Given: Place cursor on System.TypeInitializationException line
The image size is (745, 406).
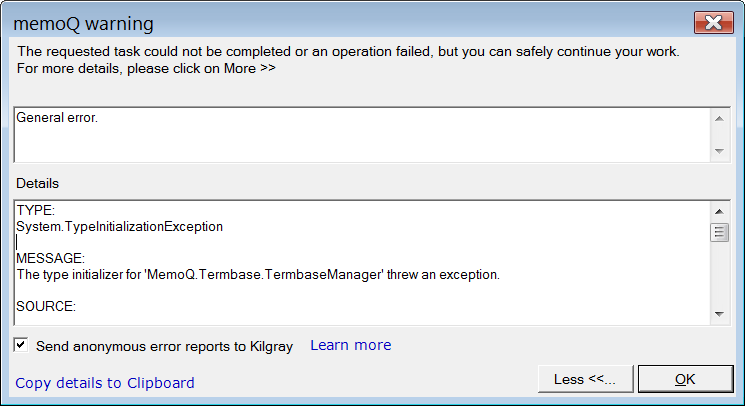Looking at the screenshot, I should (120, 227).
